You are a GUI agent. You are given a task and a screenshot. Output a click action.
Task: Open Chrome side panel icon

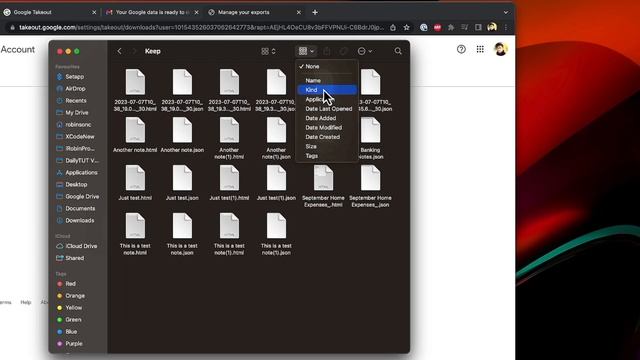(x=478, y=27)
